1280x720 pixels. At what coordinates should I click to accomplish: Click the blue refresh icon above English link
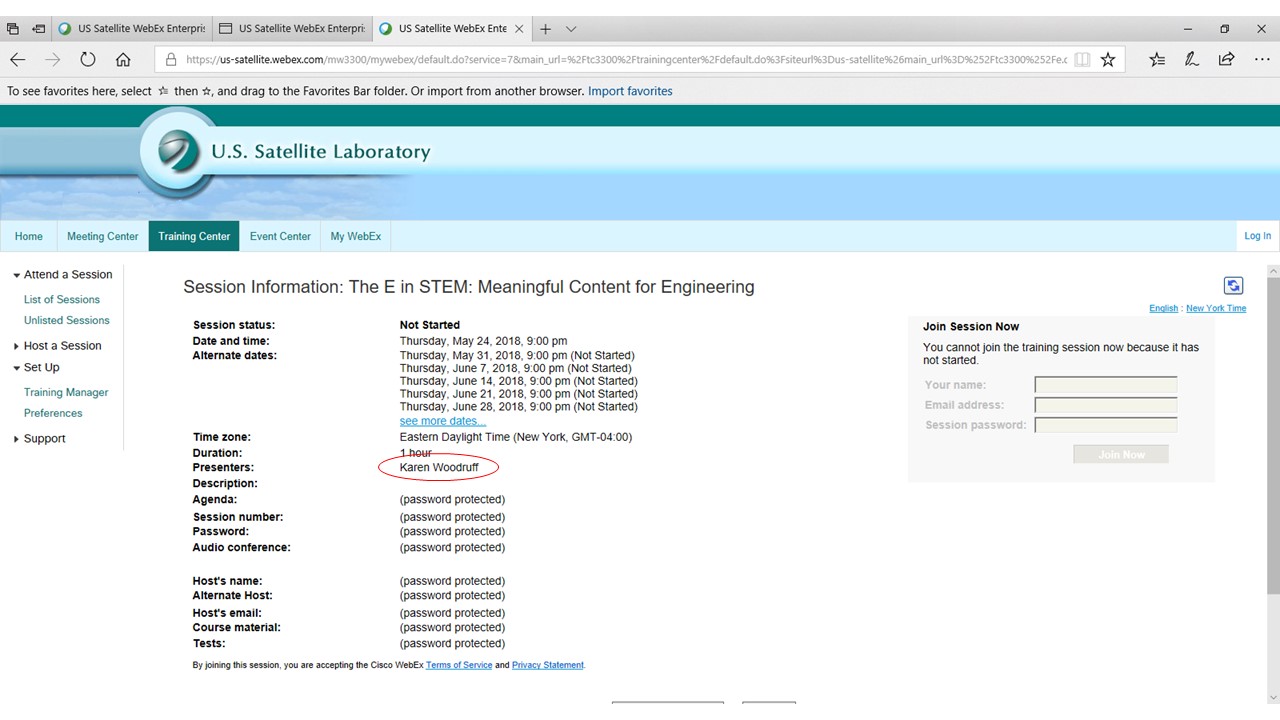click(1233, 286)
